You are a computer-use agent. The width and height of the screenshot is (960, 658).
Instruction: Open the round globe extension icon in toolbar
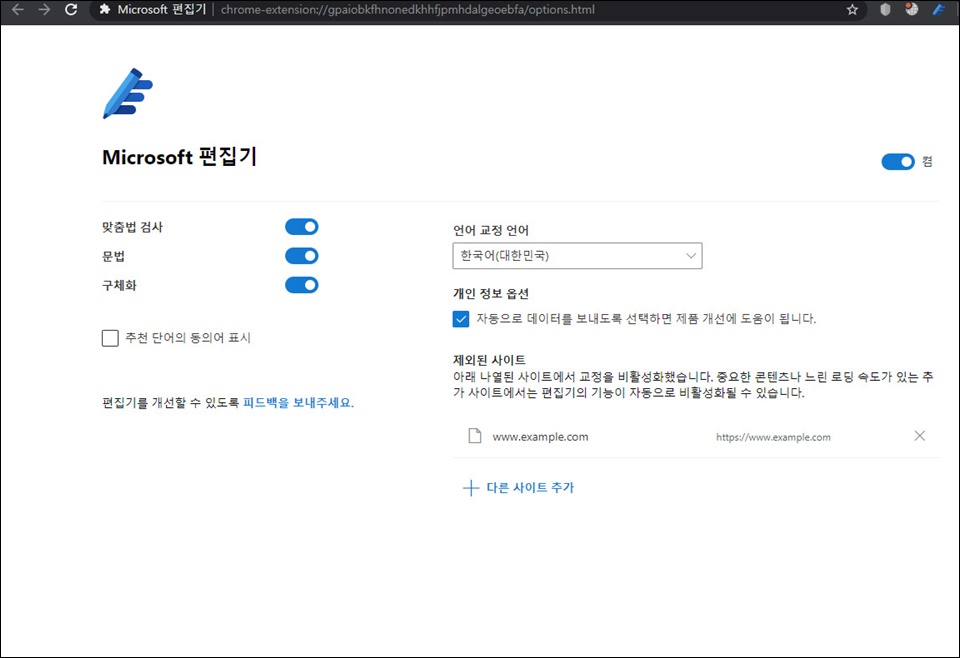(x=912, y=9)
